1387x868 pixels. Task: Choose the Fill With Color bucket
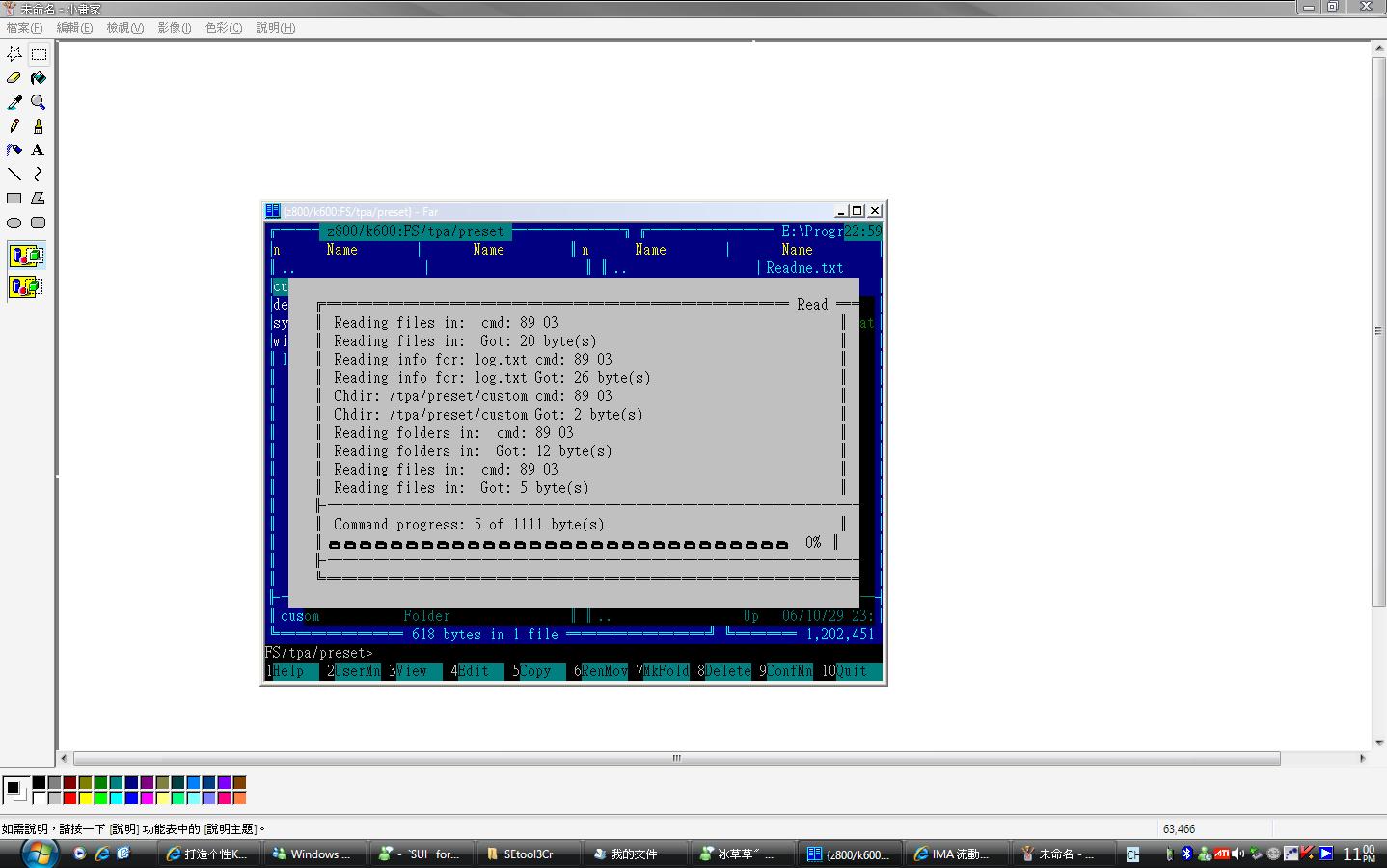39,78
